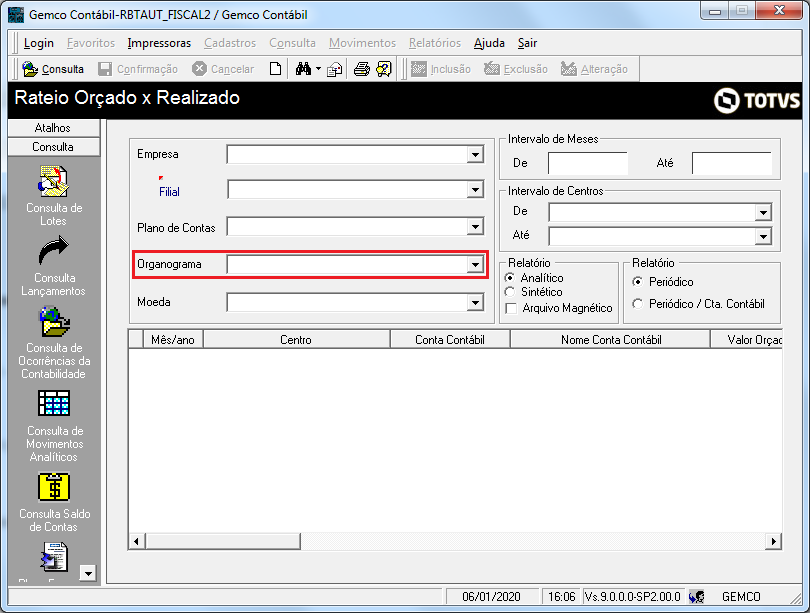Open the Consulta de Lotes shortcut icon
Screen dimensions: 810x613
pos(53,181)
